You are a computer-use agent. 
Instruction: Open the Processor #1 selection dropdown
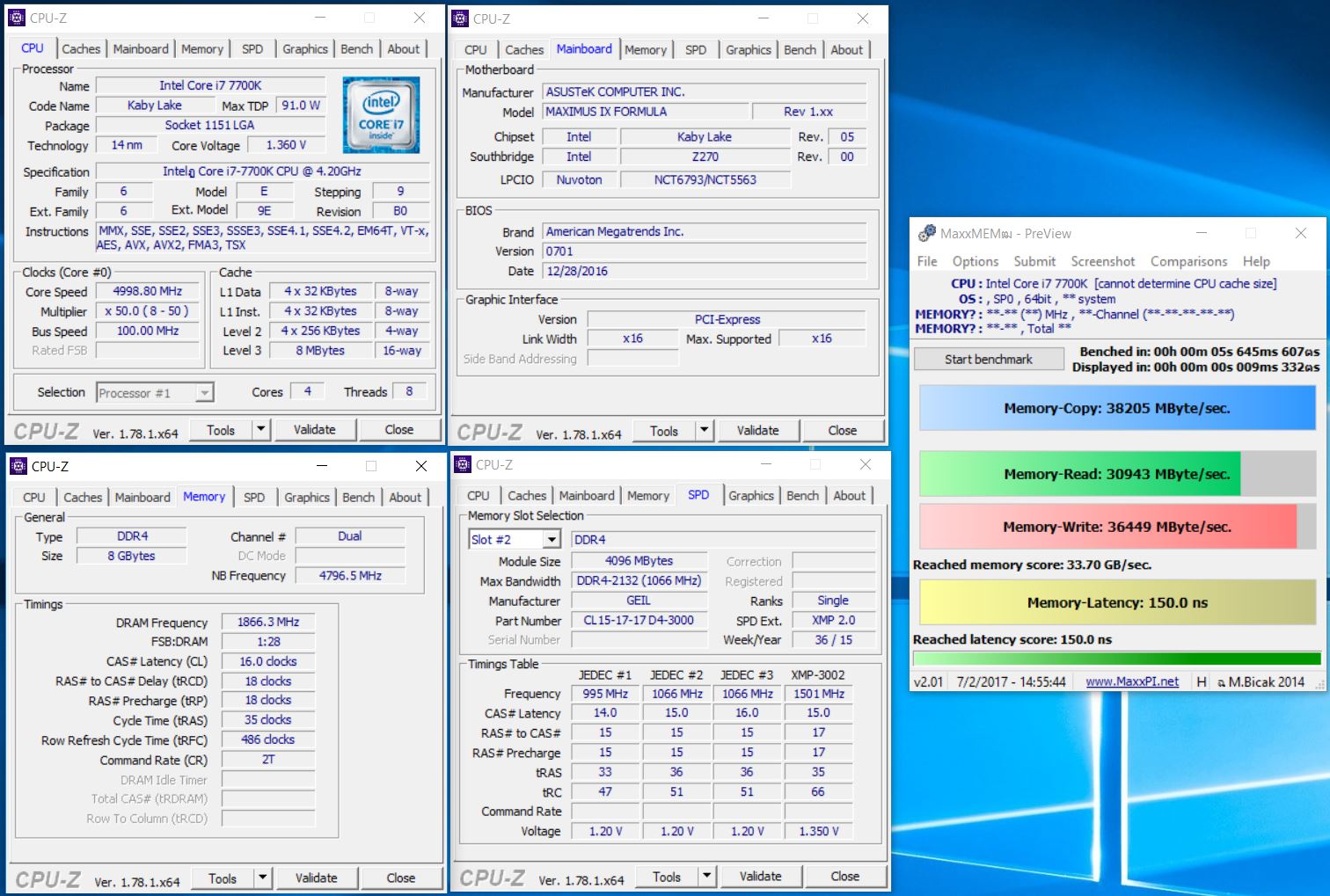click(x=204, y=392)
